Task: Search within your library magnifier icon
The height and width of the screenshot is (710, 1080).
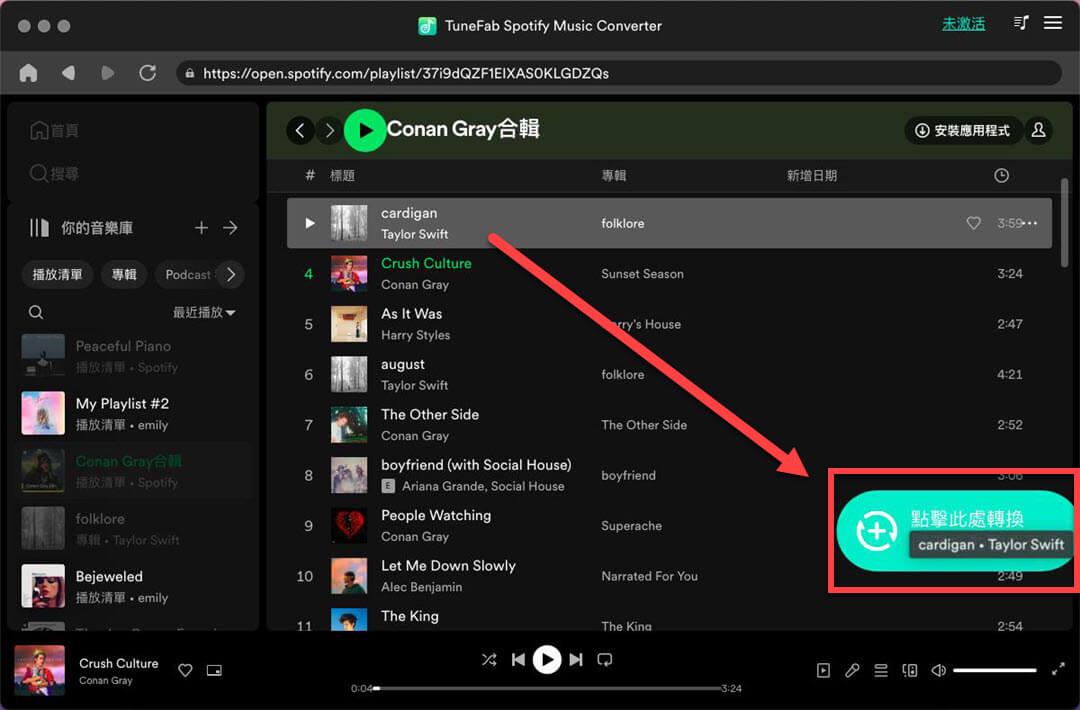Action: point(36,313)
